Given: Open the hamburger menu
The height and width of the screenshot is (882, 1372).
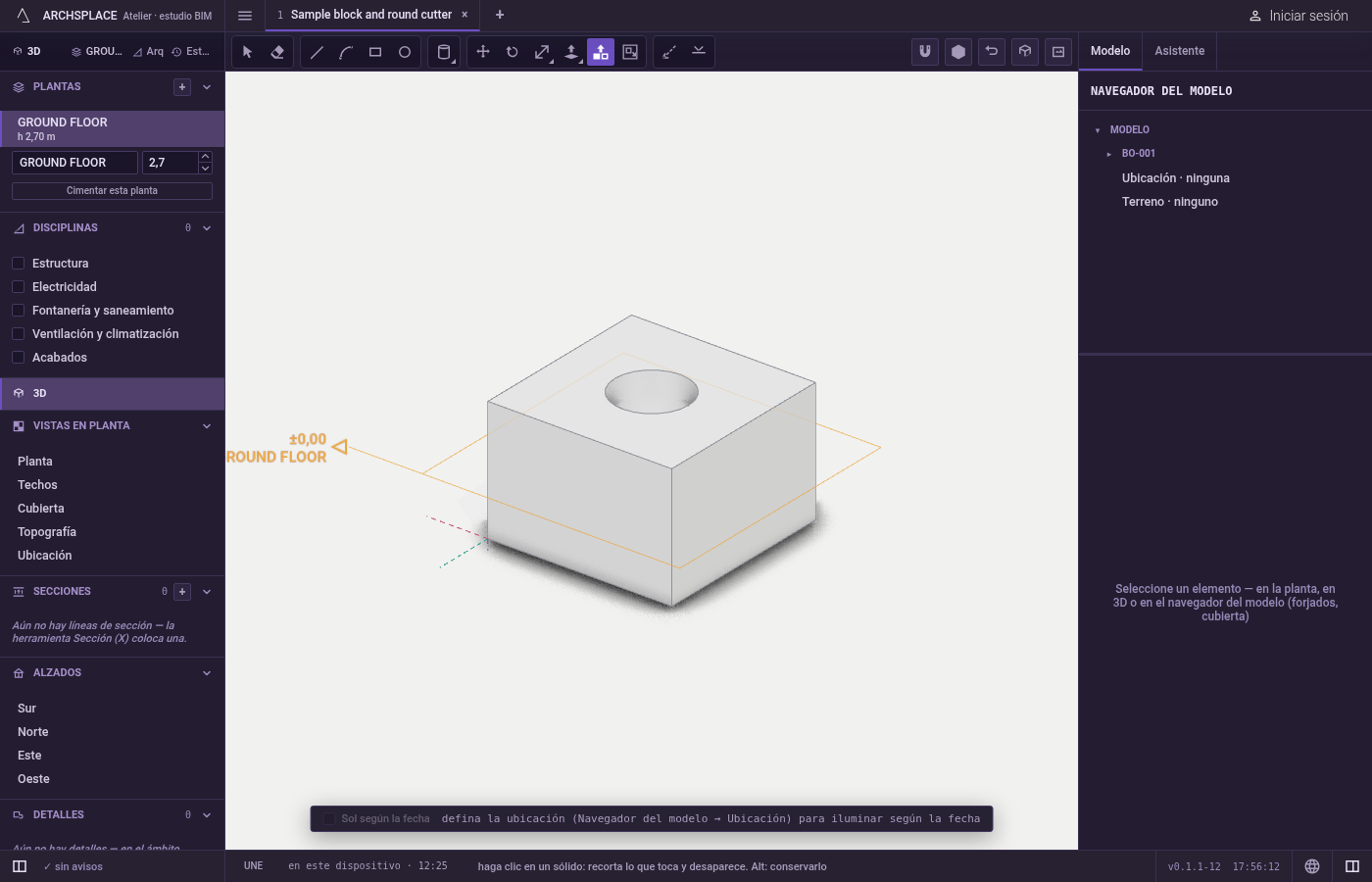Looking at the screenshot, I should click(x=245, y=16).
